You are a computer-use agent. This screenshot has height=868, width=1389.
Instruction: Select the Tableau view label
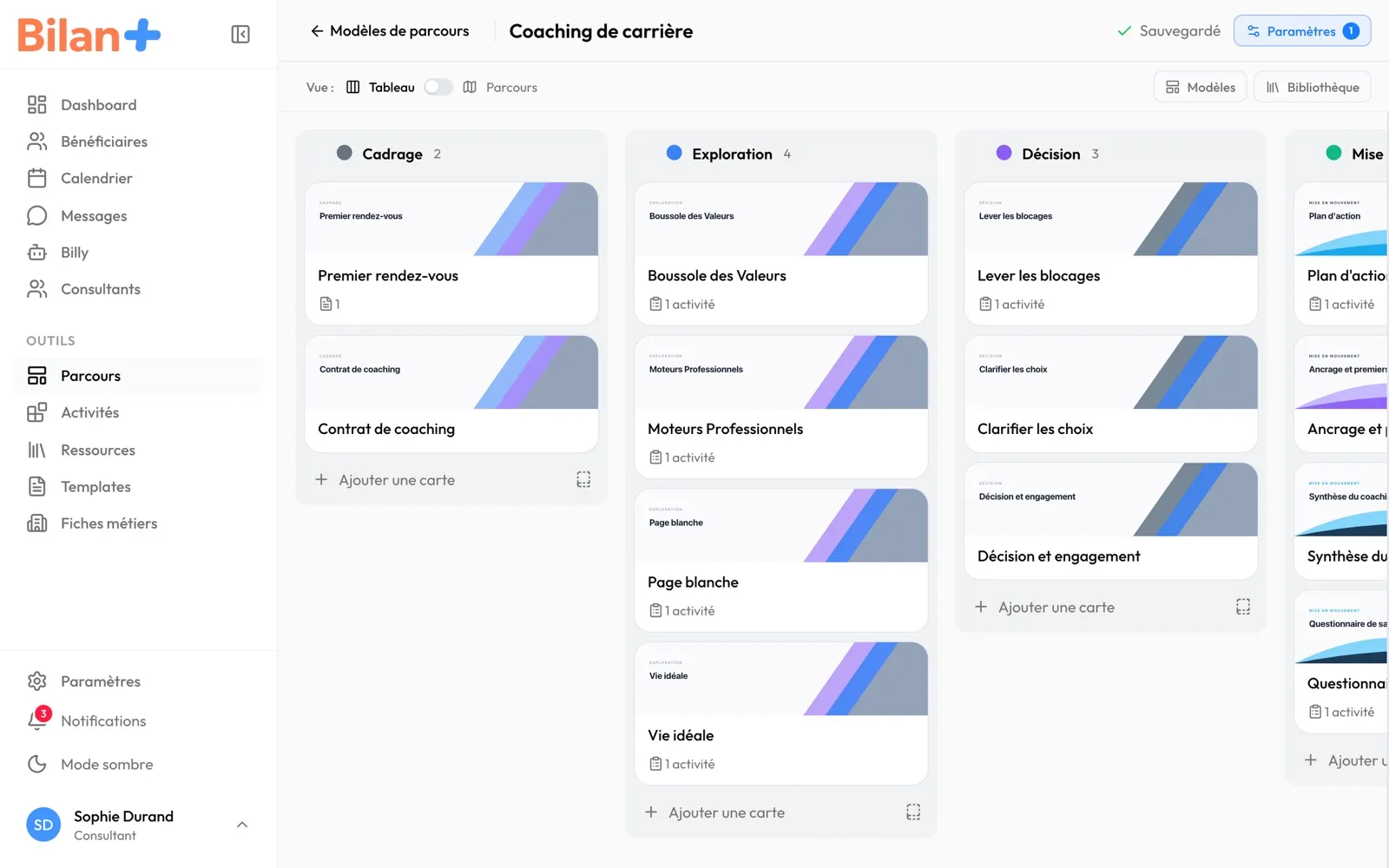(392, 88)
